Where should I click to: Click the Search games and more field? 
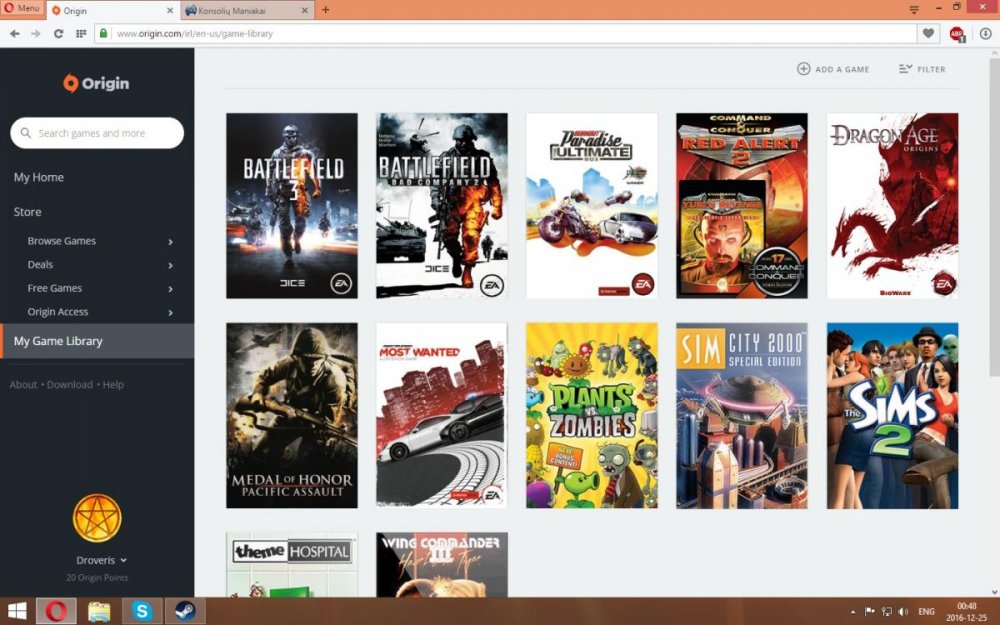pyautogui.click(x=97, y=133)
